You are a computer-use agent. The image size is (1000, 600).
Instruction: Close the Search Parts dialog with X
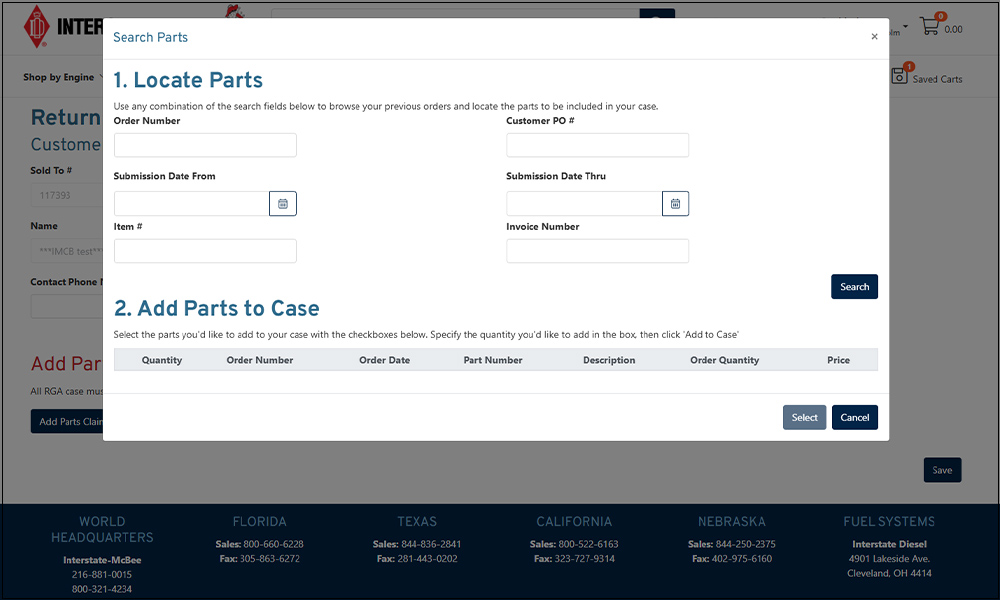click(x=874, y=36)
